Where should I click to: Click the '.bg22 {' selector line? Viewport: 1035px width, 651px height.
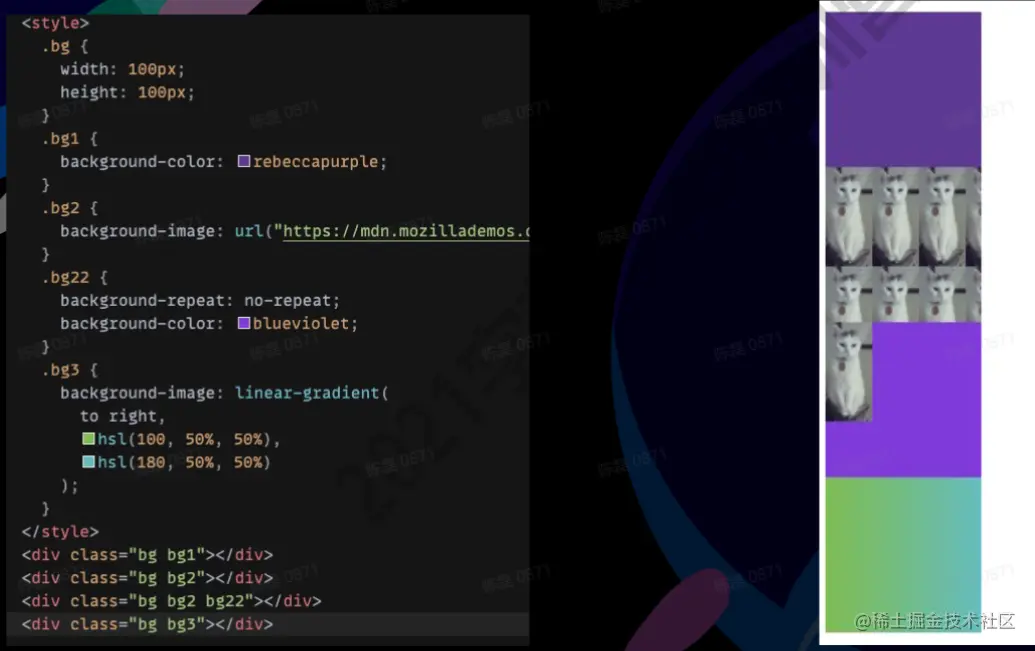point(75,277)
